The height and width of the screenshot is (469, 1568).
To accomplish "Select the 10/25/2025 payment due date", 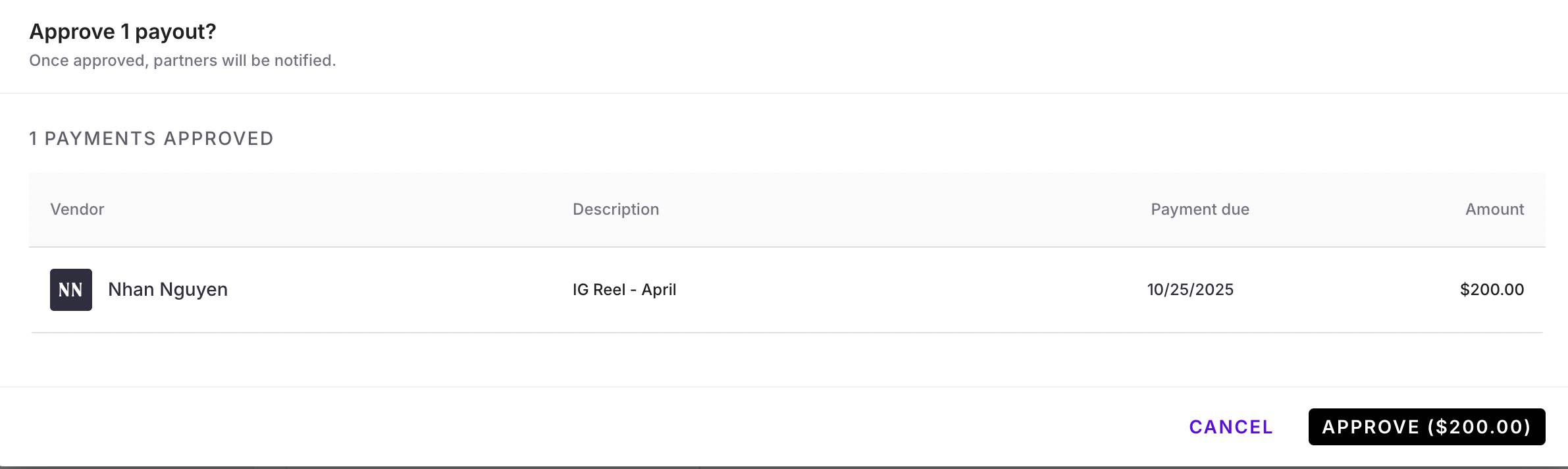I will (x=1190, y=290).
